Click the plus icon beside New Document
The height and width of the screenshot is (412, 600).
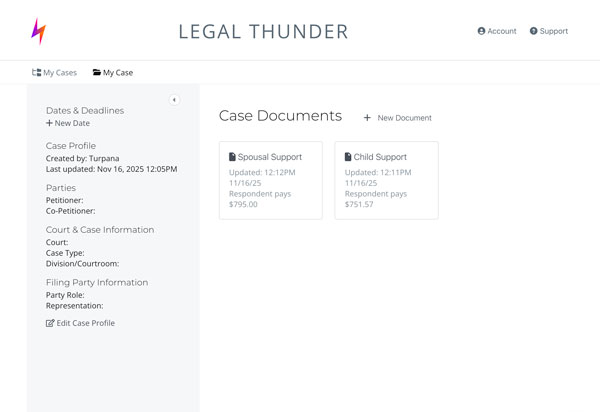pyautogui.click(x=367, y=118)
